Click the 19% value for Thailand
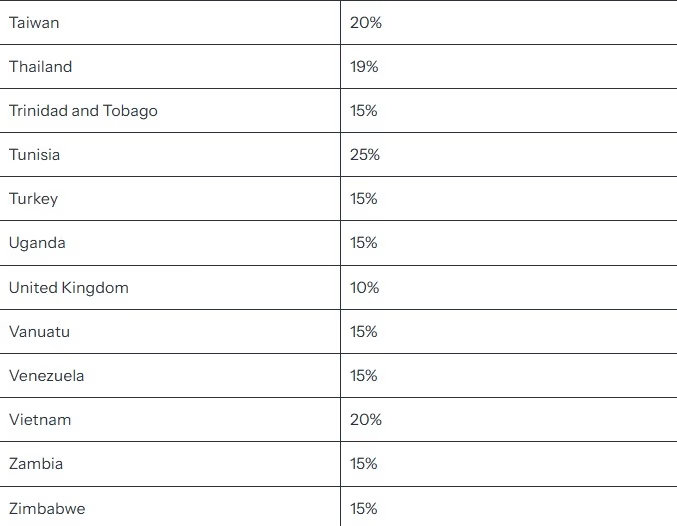The image size is (677, 526). pos(364,67)
